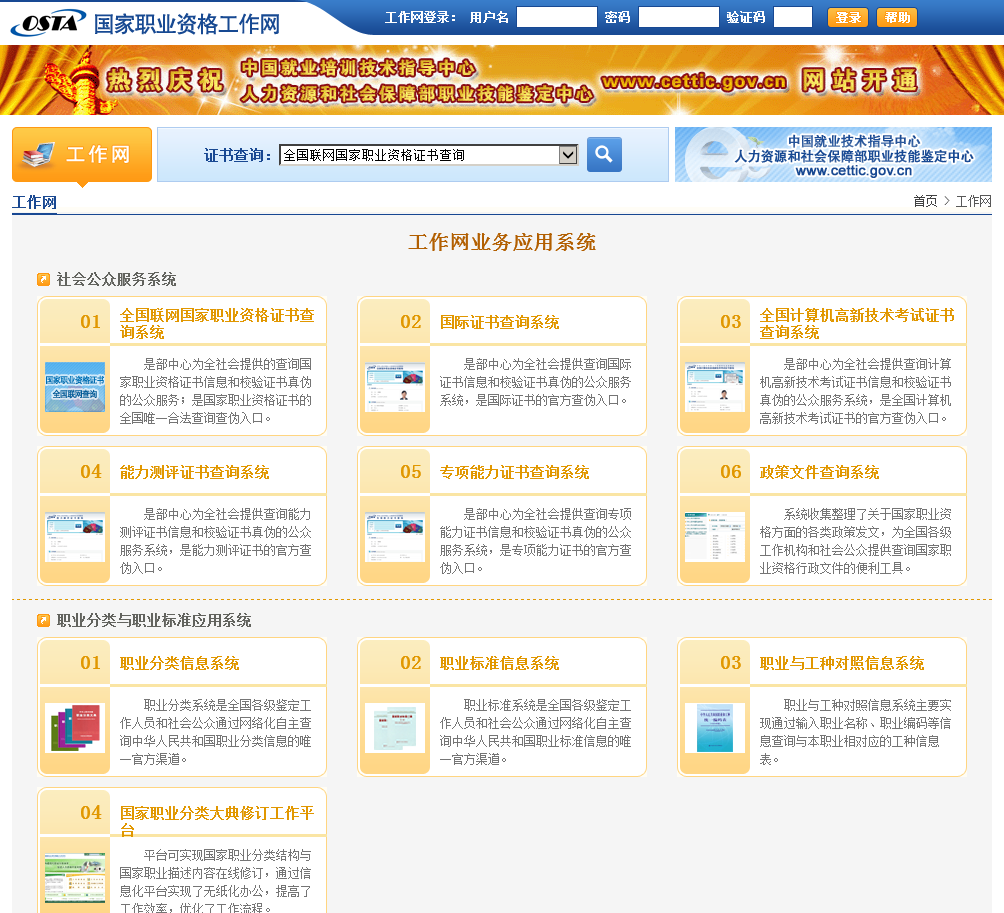Open 国际证书查询系统 link
The image size is (1004, 913).
coord(499,322)
